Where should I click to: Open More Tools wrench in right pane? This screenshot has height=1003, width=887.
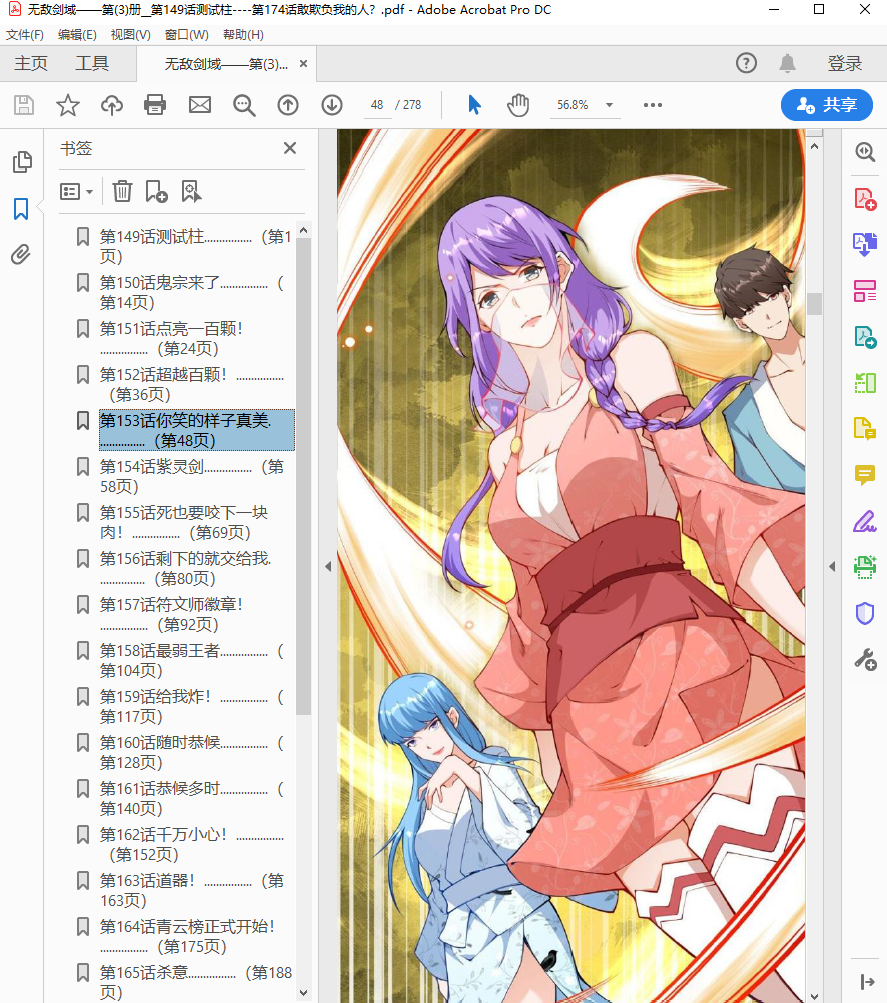(x=865, y=659)
